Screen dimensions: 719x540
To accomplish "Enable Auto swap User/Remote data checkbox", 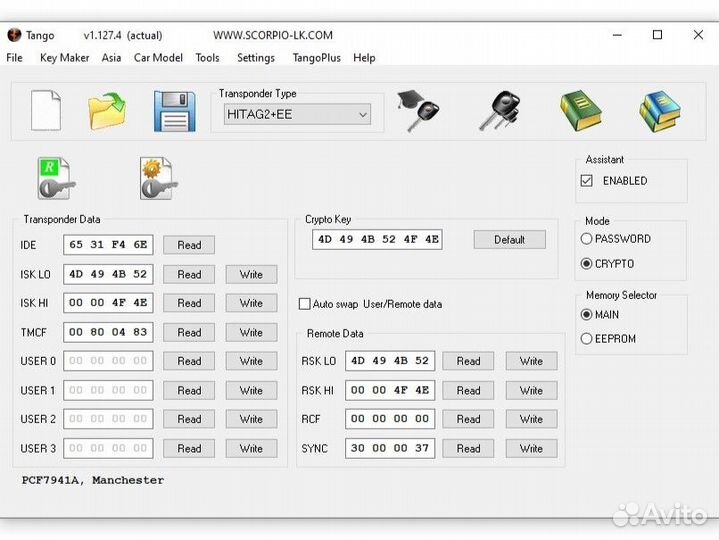I will click(305, 304).
